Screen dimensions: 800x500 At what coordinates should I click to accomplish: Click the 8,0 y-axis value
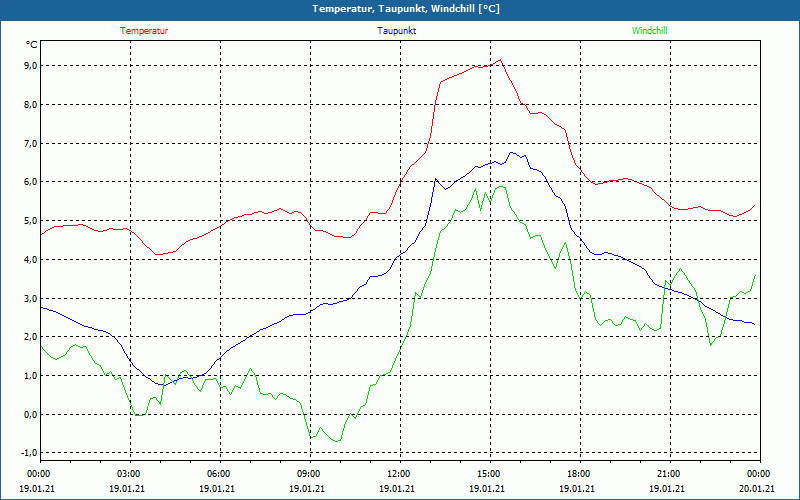pyautogui.click(x=31, y=105)
